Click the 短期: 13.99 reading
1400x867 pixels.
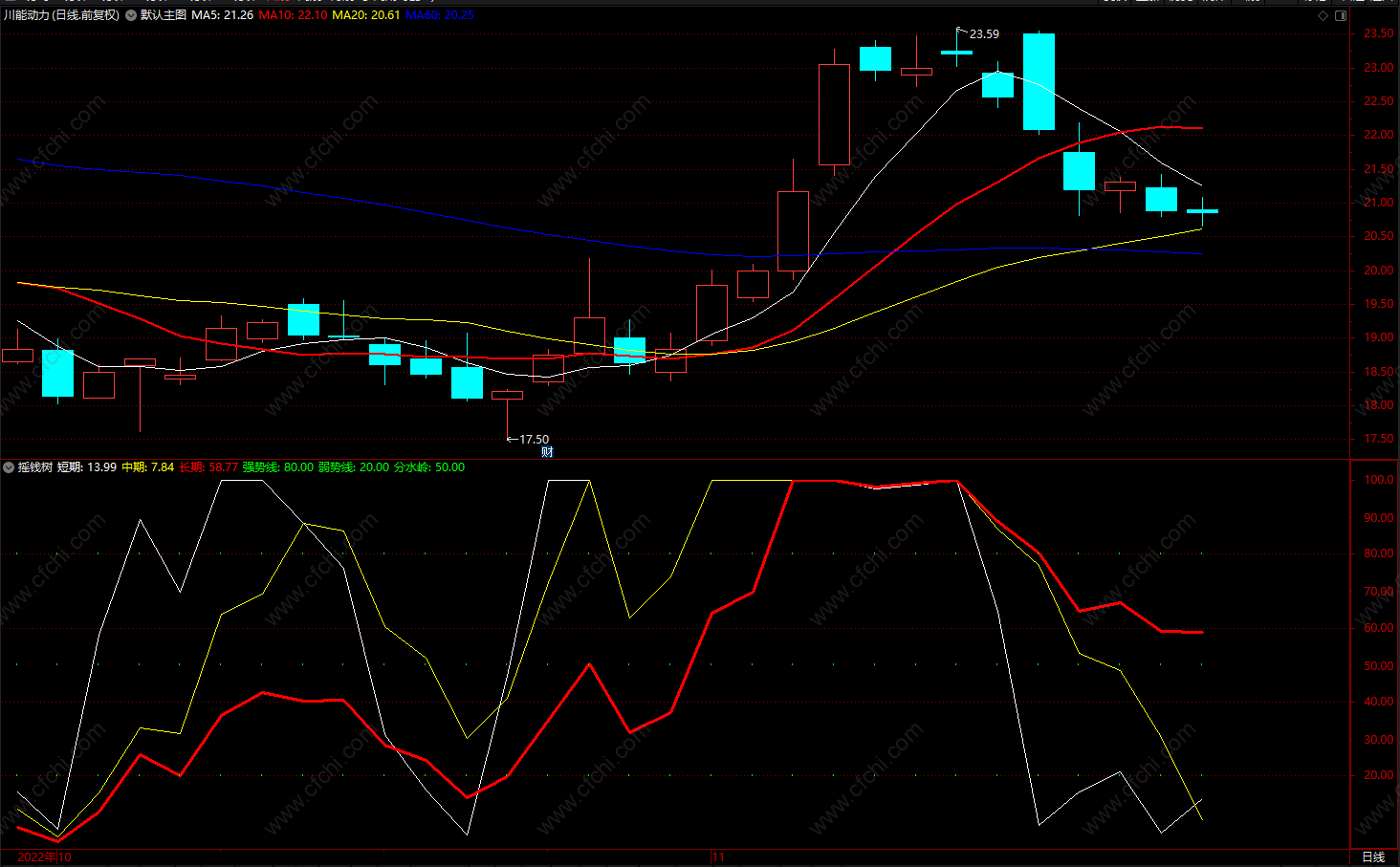coord(87,467)
